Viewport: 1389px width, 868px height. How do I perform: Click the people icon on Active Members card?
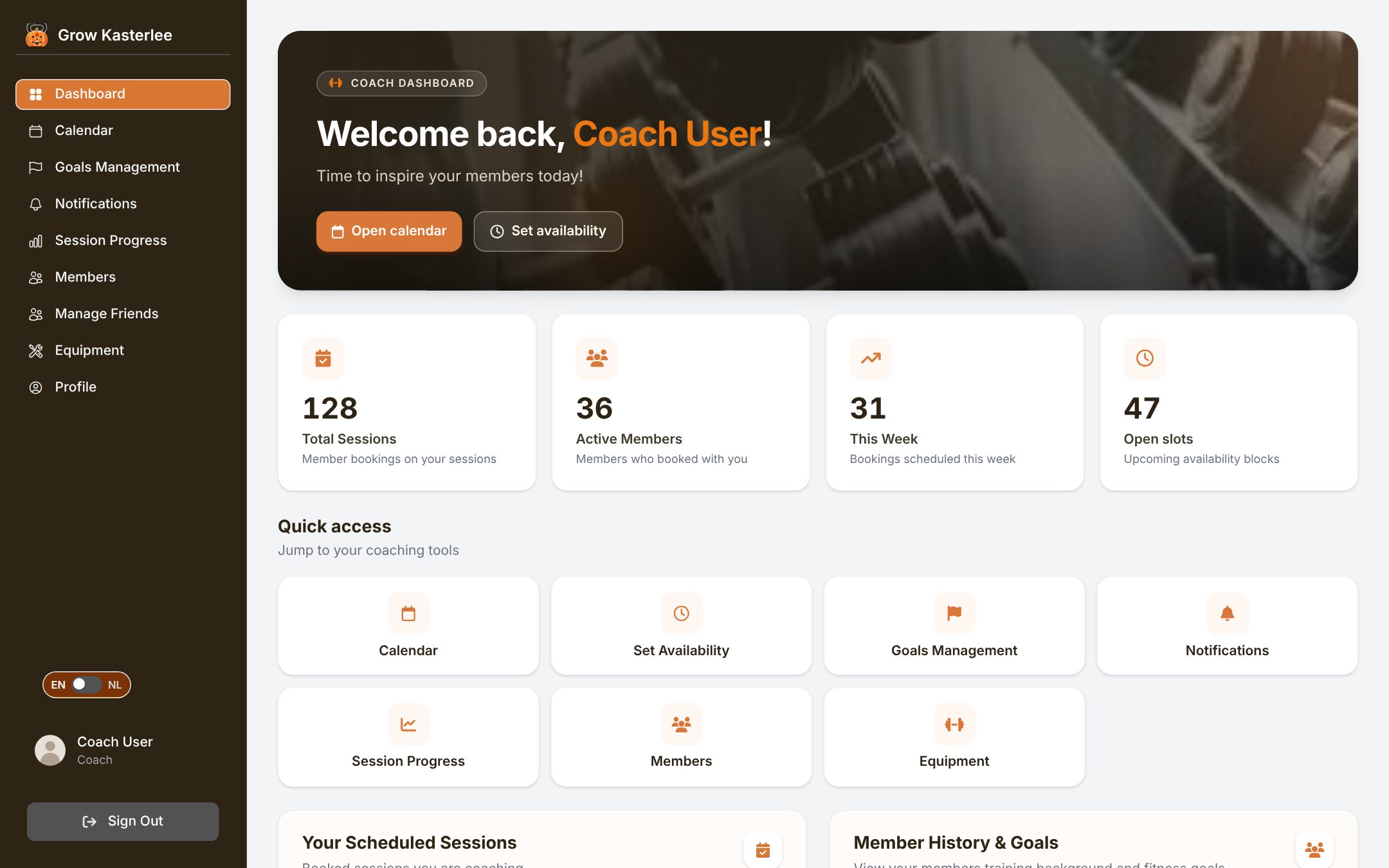[597, 358]
